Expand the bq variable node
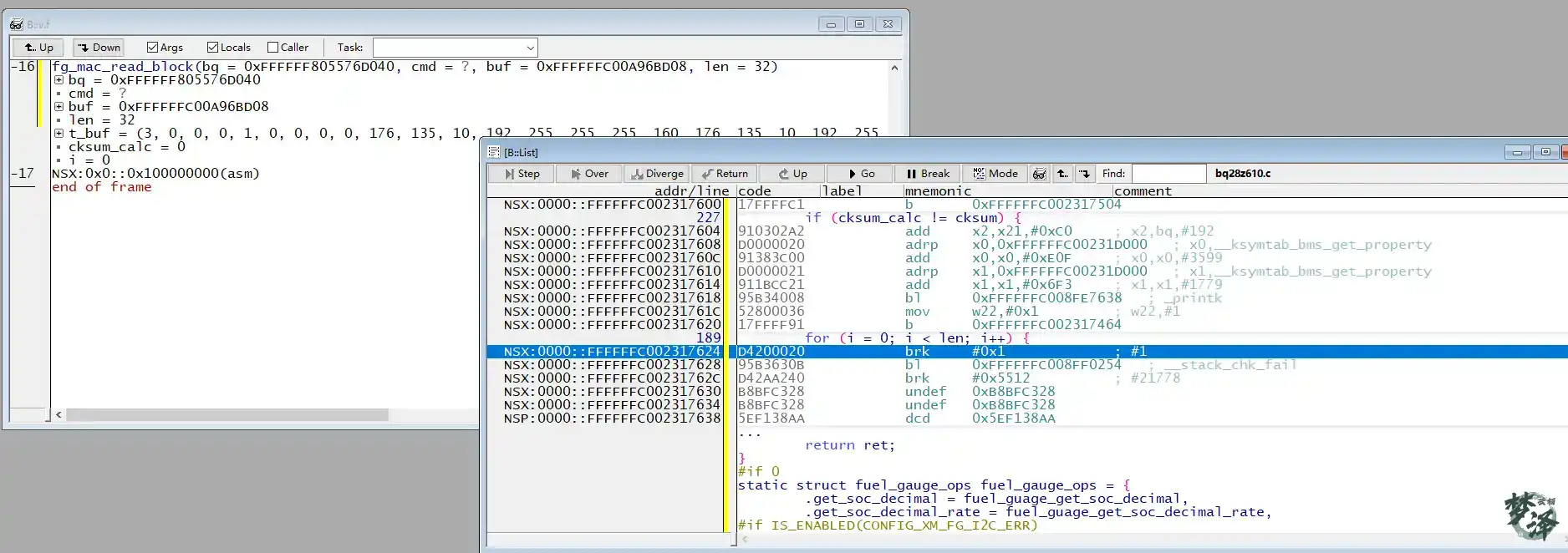1568x553 pixels. [59, 80]
